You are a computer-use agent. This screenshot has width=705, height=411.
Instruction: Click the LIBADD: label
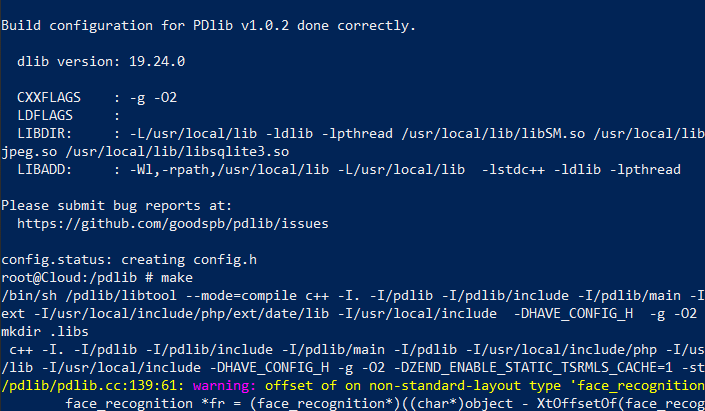tap(45, 170)
